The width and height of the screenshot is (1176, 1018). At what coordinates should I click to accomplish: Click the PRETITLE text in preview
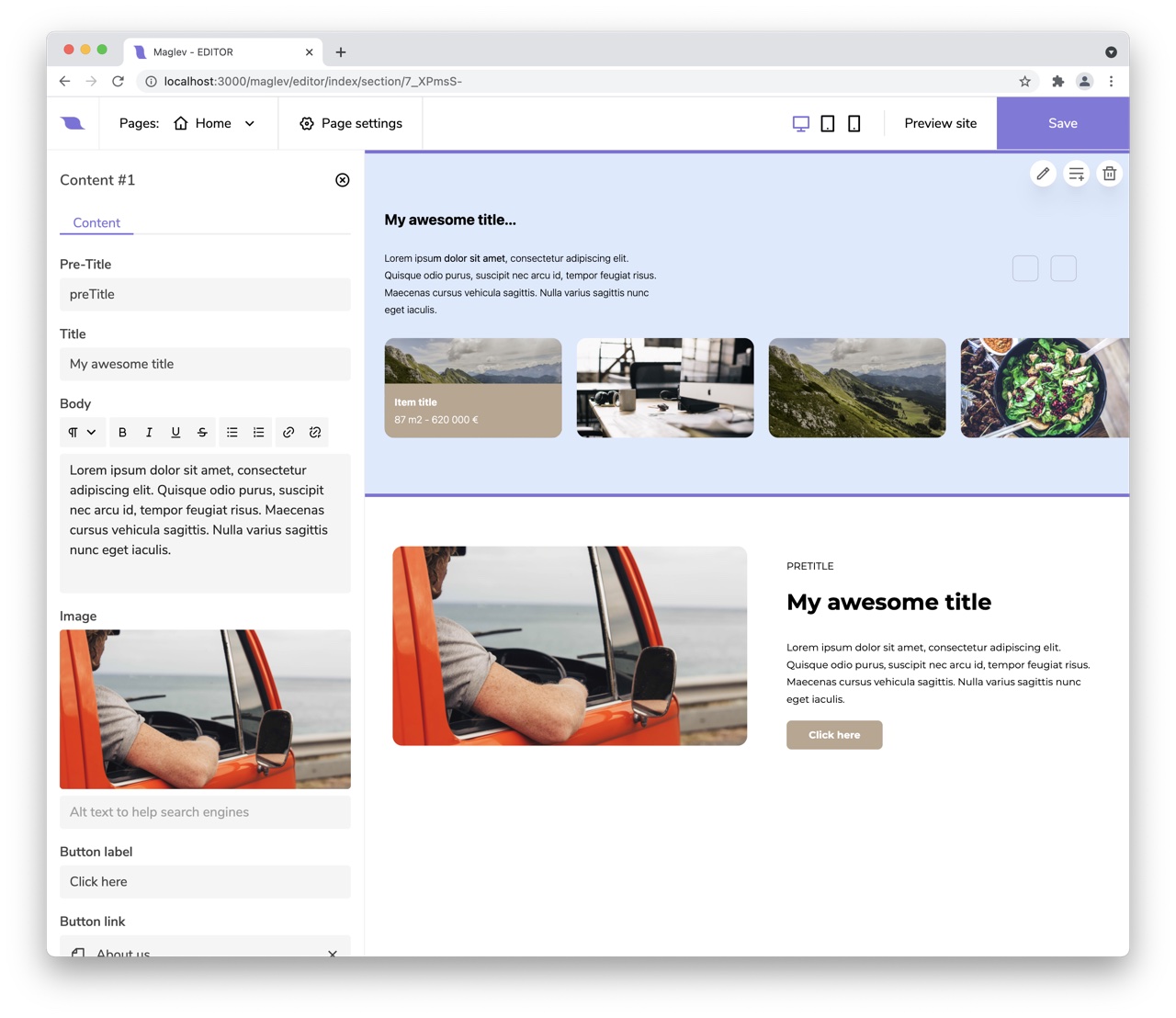[810, 566]
